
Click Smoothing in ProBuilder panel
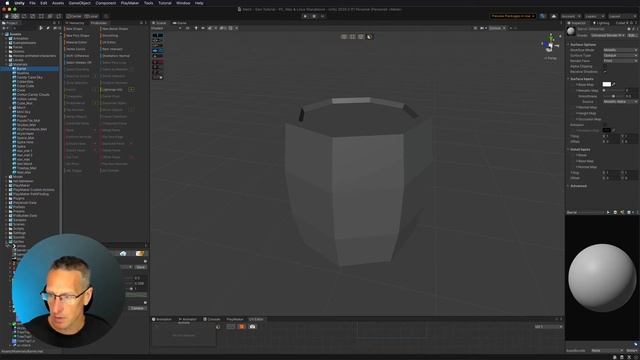tap(111, 36)
